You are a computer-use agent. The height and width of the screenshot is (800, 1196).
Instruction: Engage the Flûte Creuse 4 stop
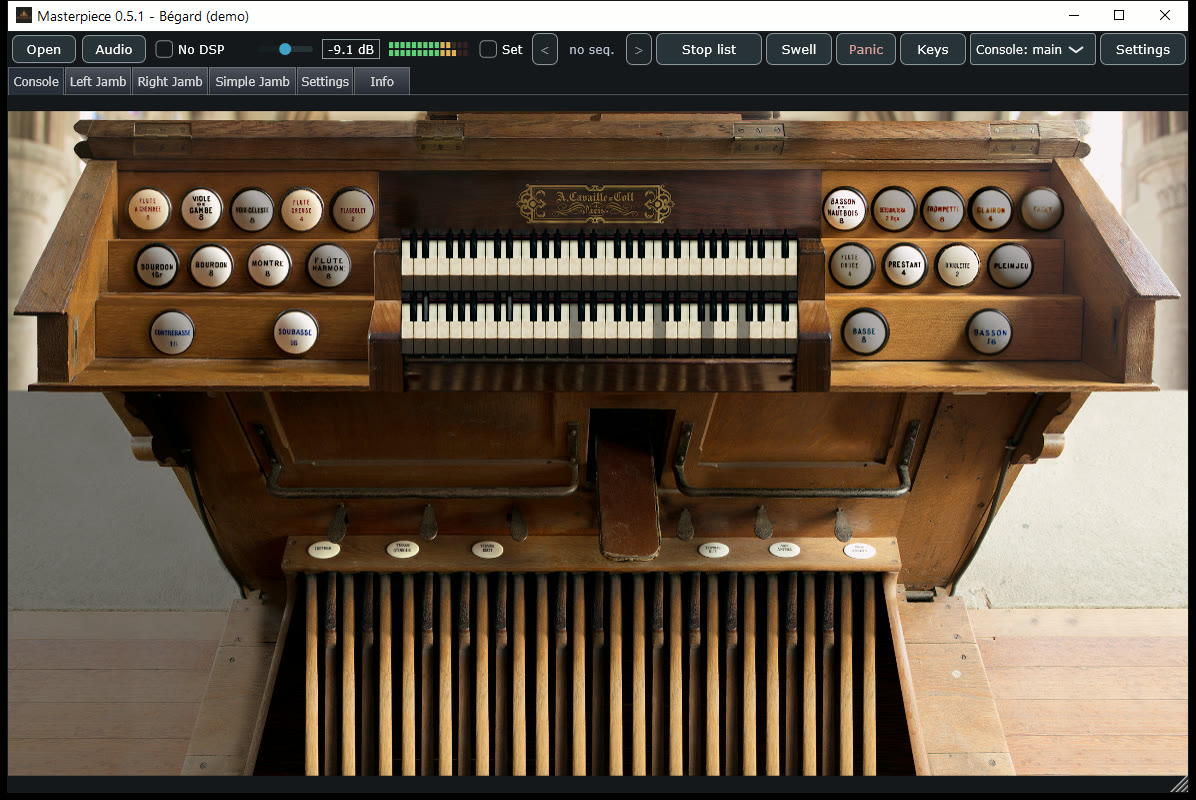pos(302,209)
